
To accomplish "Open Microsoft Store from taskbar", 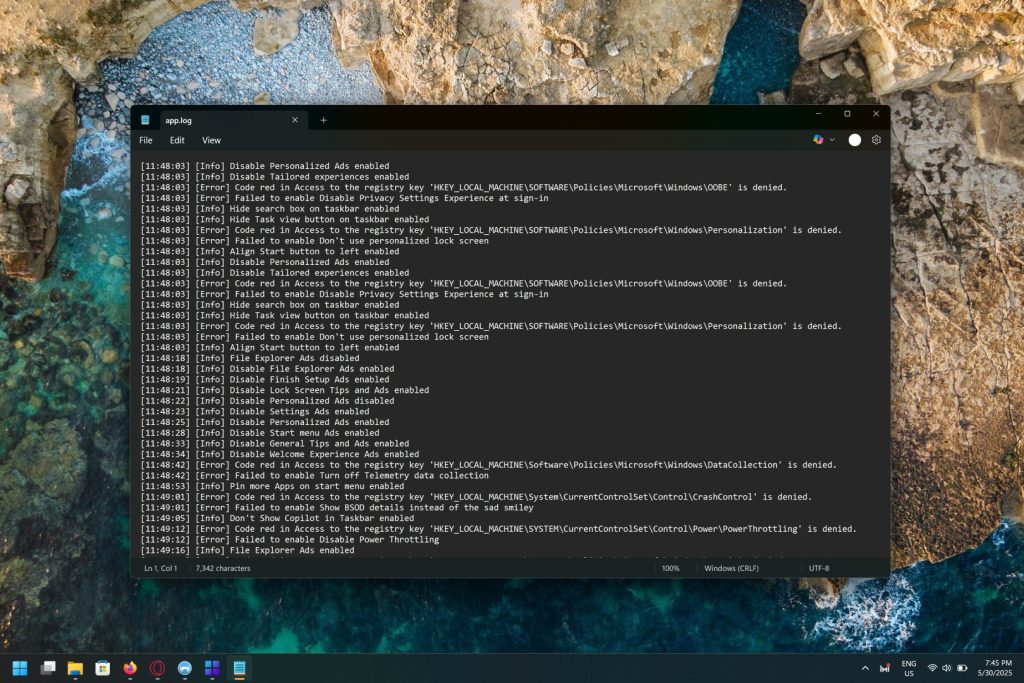I will [102, 667].
